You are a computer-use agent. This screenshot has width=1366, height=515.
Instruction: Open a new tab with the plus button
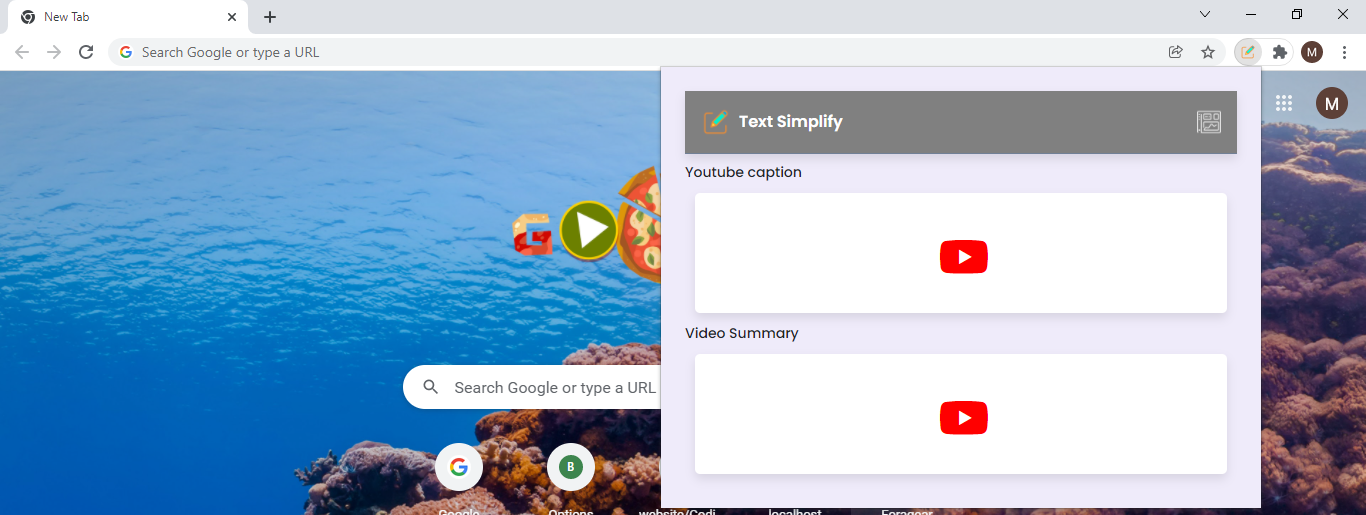pyautogui.click(x=270, y=17)
